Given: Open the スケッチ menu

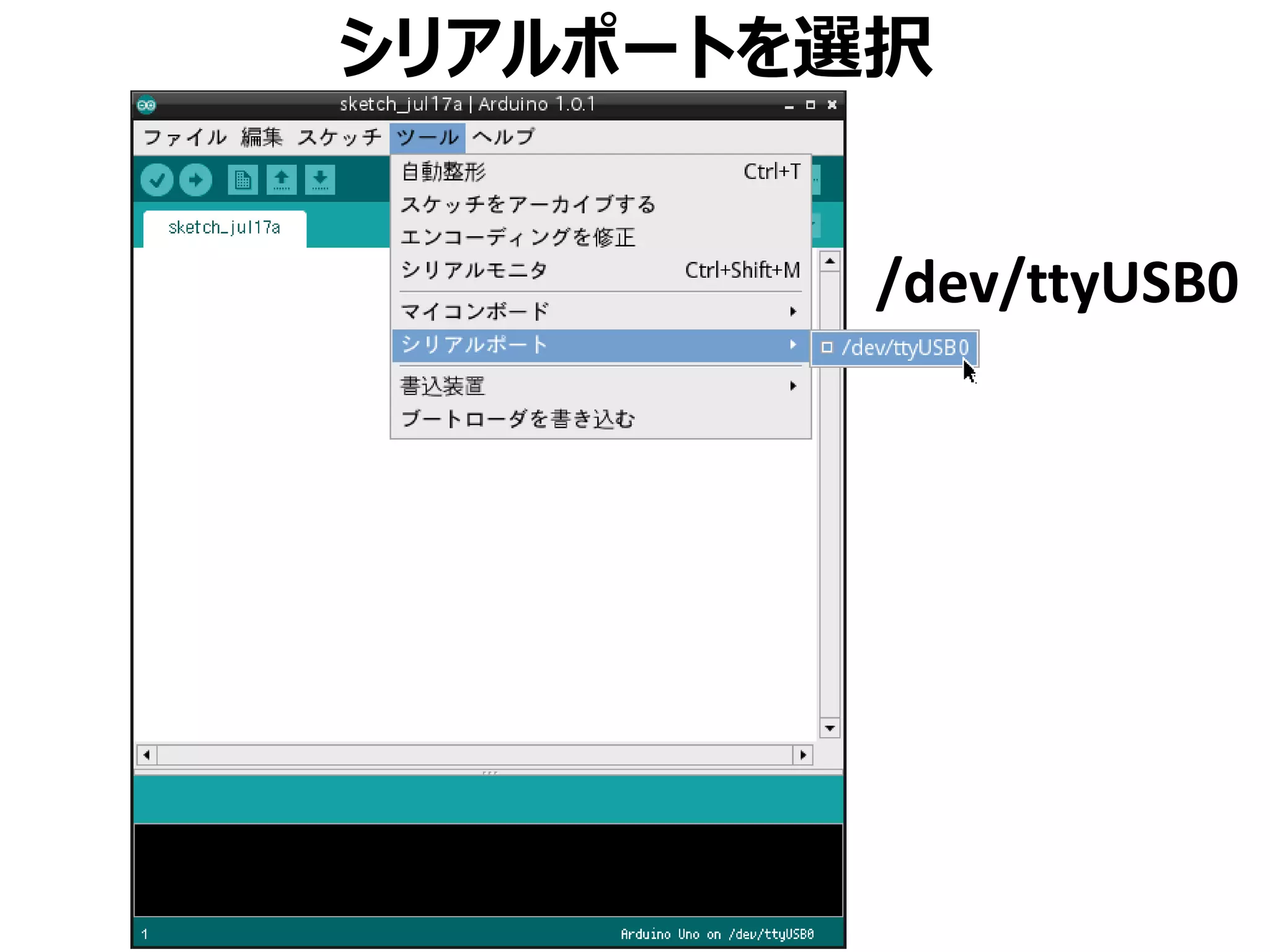Looking at the screenshot, I should point(339,137).
